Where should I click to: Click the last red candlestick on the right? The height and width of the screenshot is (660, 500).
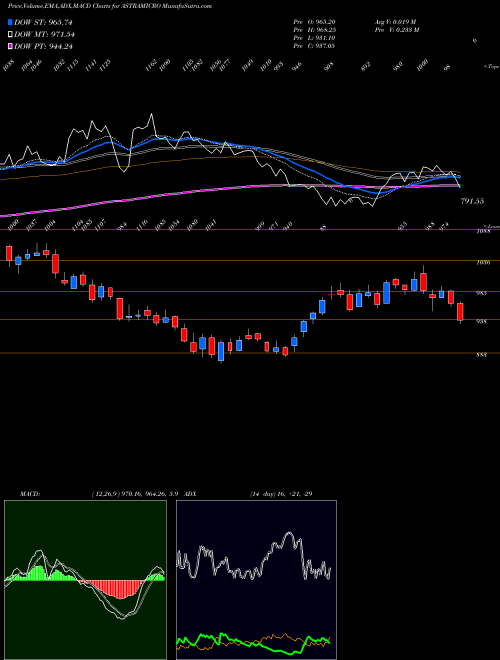point(460,312)
